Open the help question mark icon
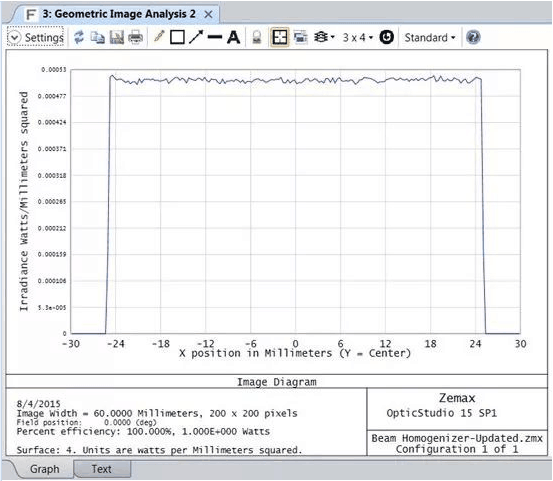 pos(473,37)
